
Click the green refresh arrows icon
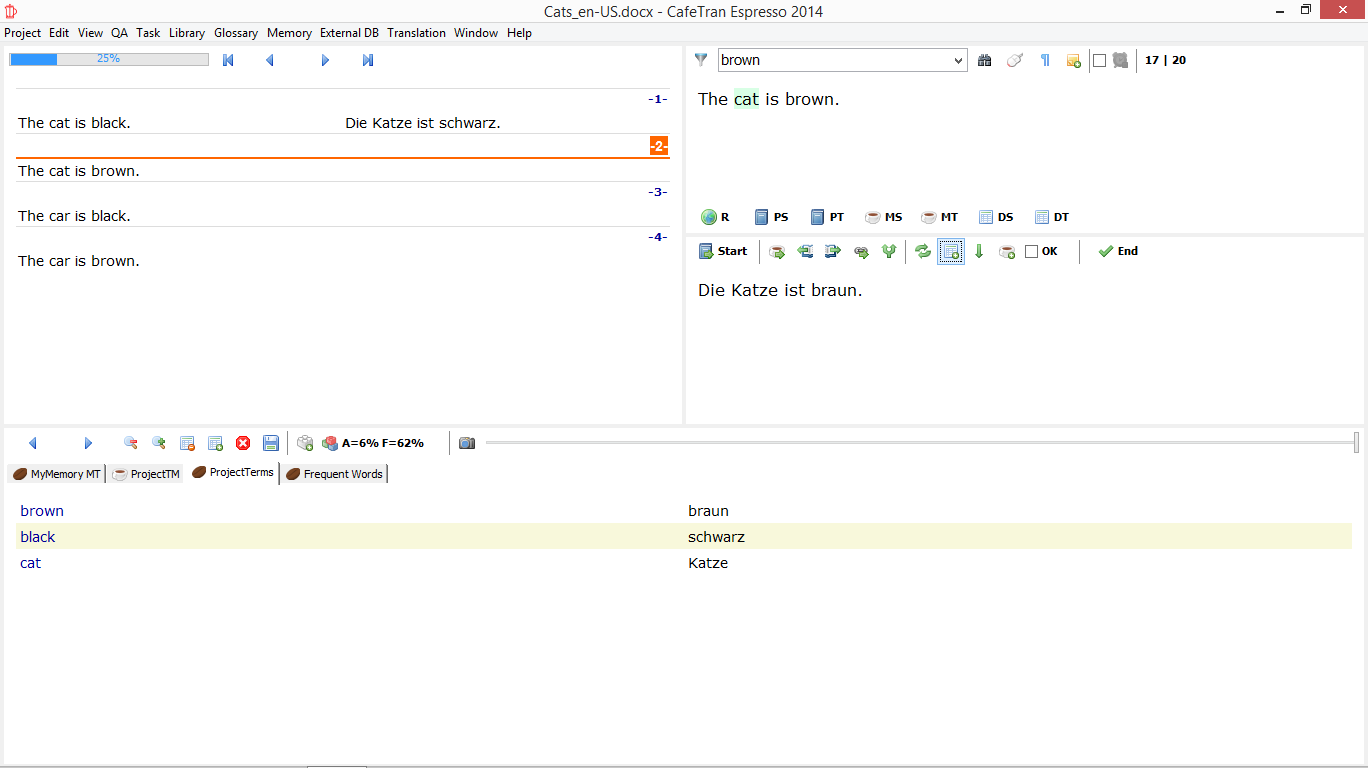[923, 252]
